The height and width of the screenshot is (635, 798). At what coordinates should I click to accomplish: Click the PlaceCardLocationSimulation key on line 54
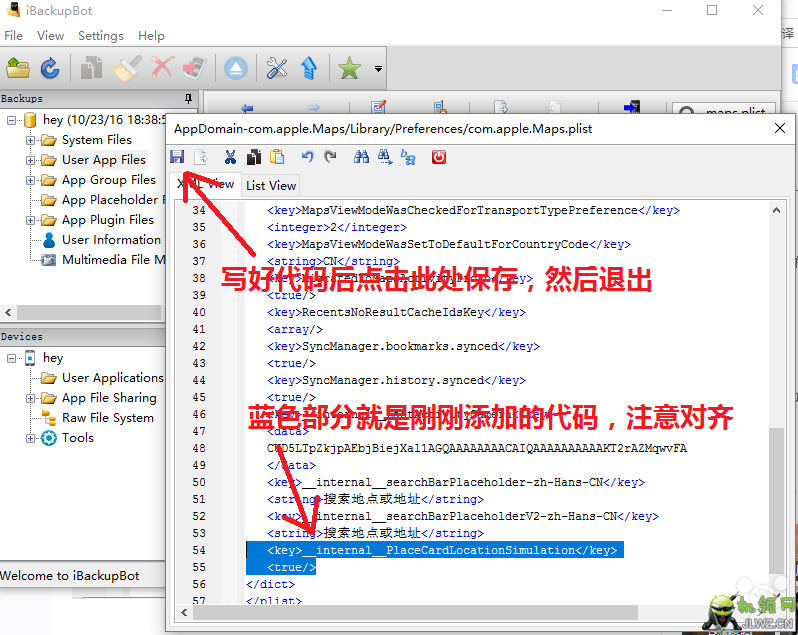[x=442, y=550]
